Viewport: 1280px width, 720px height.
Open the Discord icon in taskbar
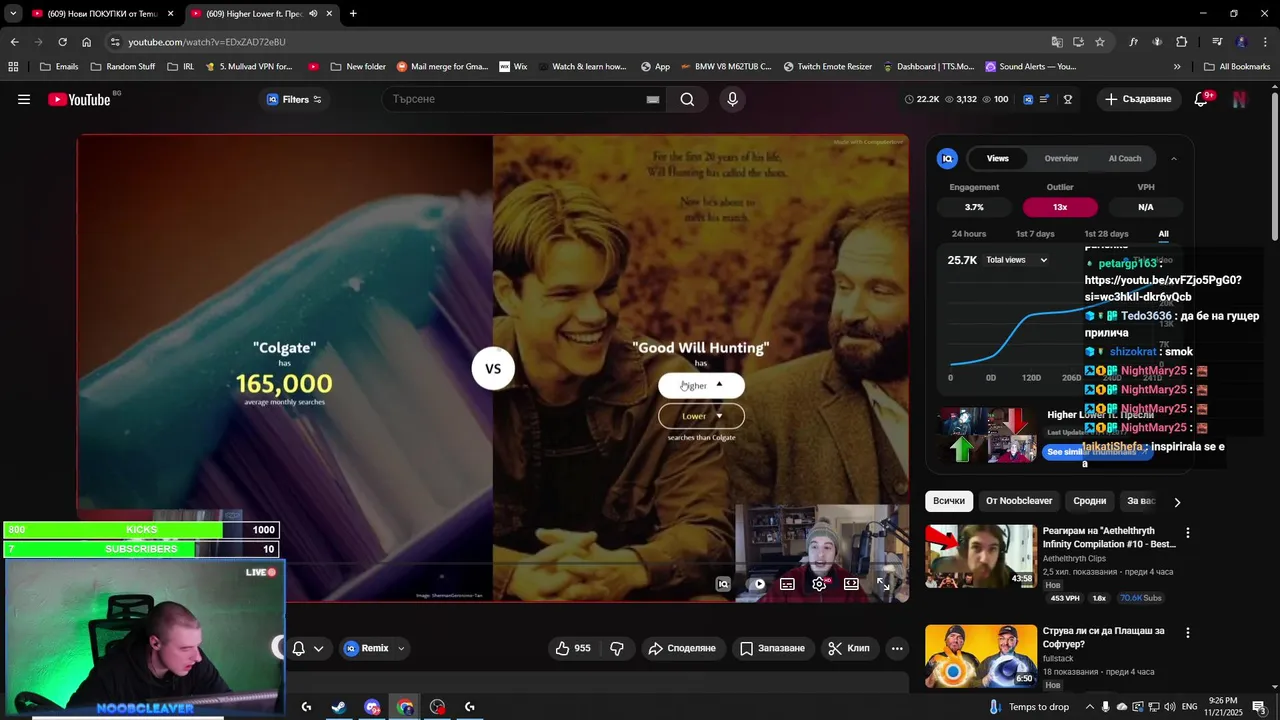(372, 707)
